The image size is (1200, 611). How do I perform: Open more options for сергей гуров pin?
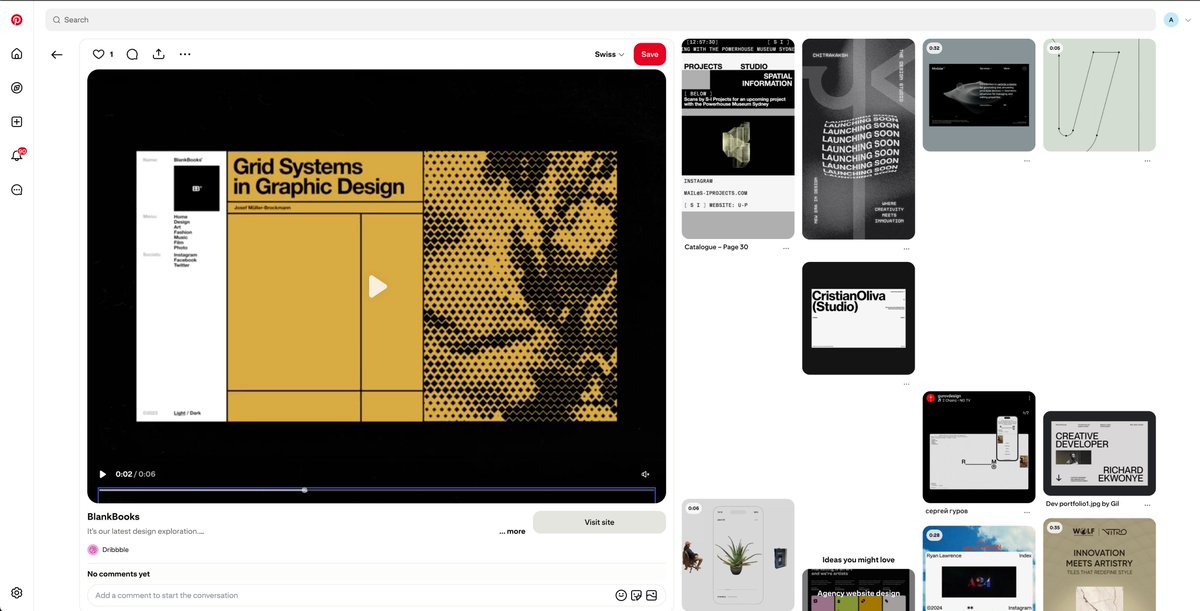pyautogui.click(x=1027, y=511)
